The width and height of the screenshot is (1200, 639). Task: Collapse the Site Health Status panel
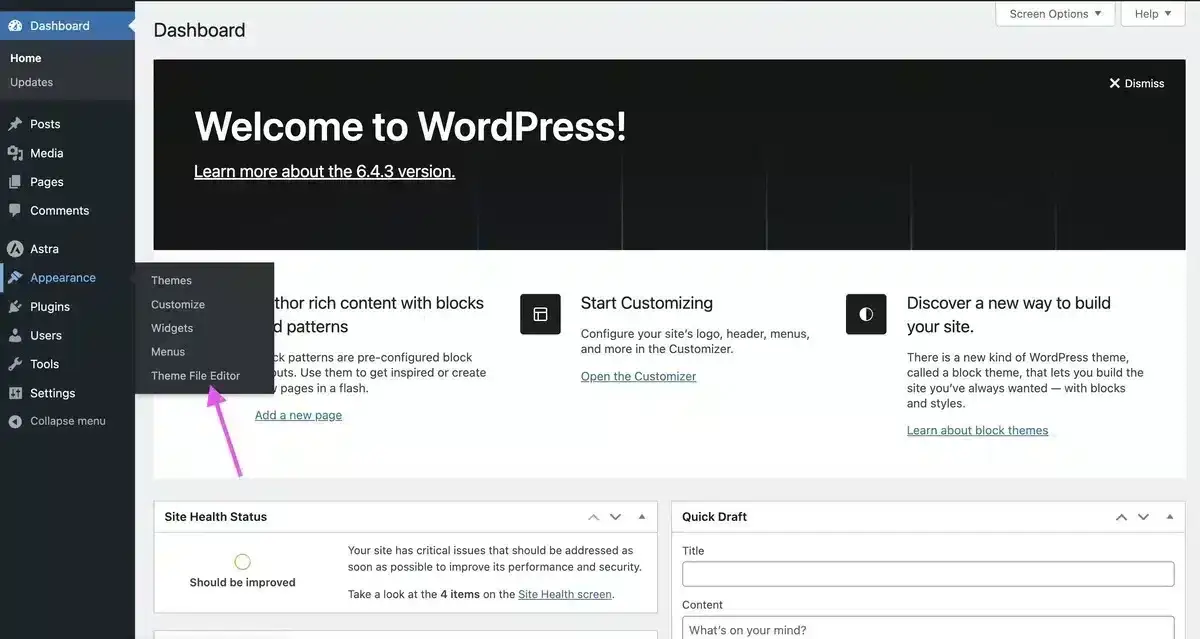pos(642,517)
